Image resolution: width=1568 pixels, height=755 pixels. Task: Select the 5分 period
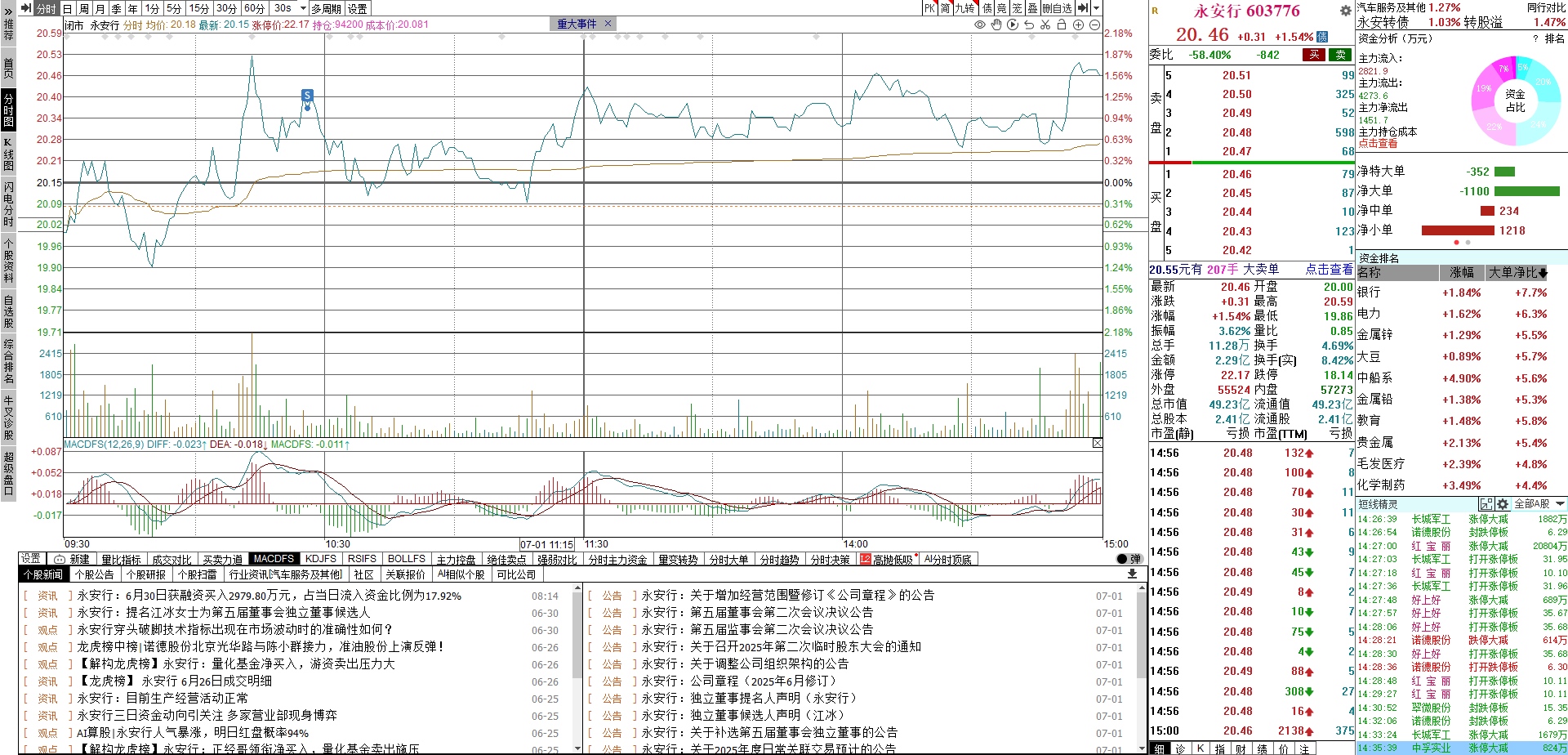click(174, 8)
